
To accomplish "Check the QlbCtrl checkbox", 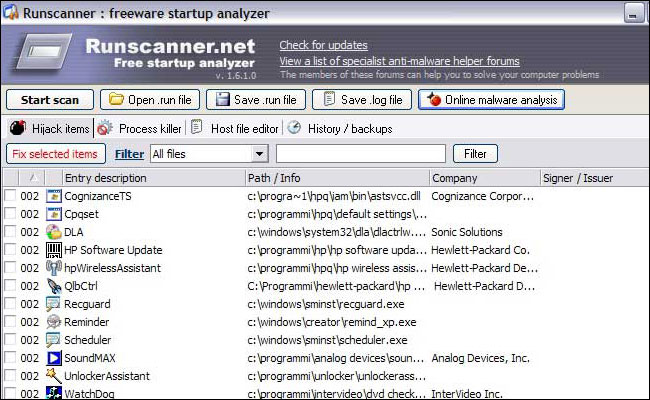I will click(10, 285).
